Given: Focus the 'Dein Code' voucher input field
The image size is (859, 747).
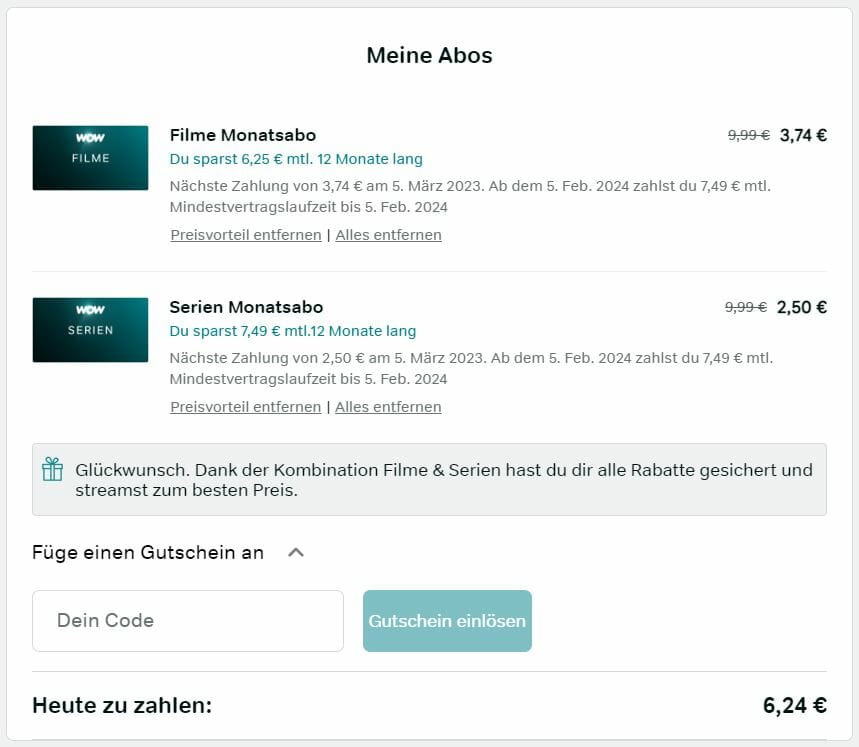Looking at the screenshot, I should tap(188, 621).
